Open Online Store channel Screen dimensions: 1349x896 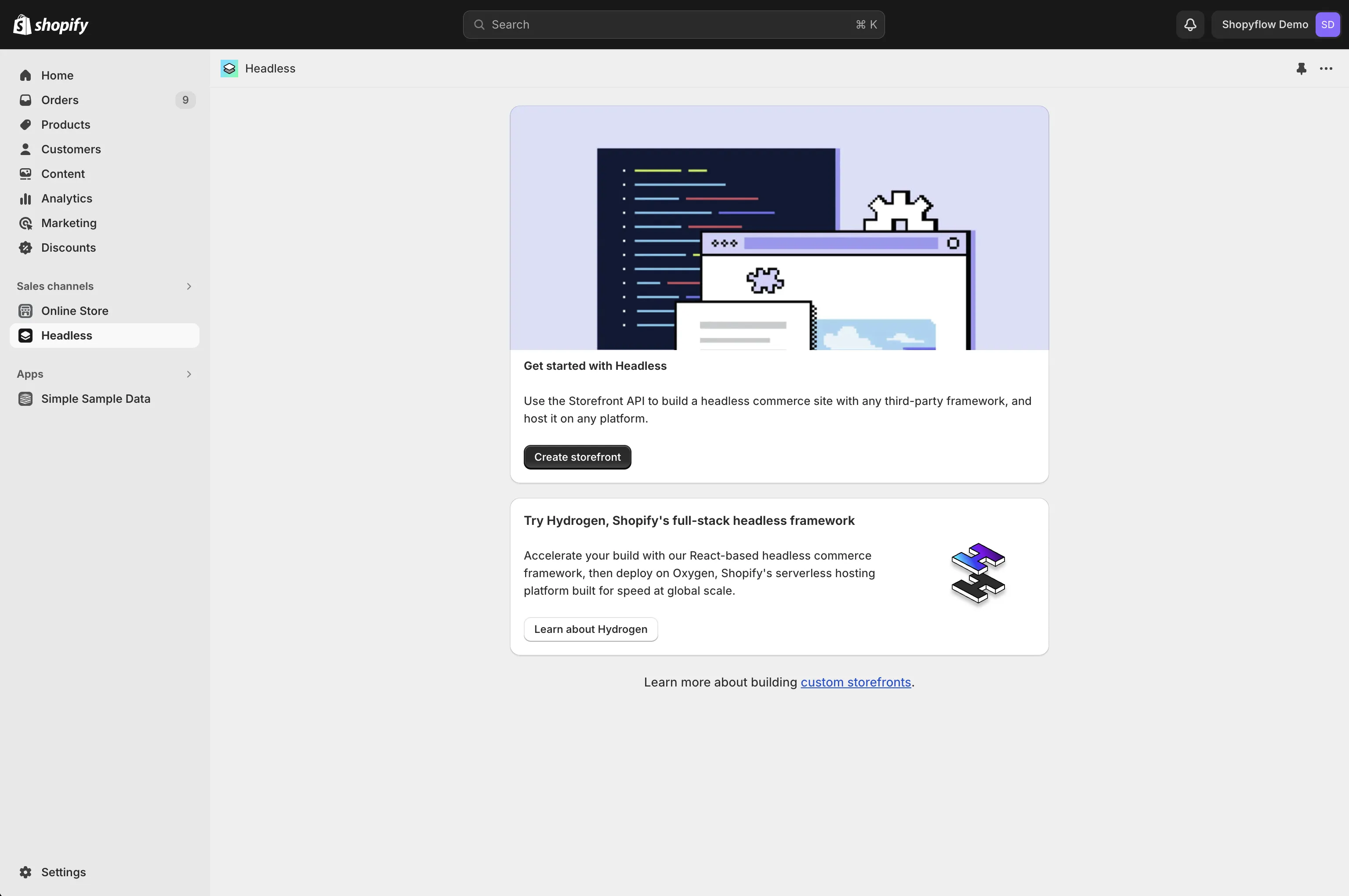click(x=105, y=311)
